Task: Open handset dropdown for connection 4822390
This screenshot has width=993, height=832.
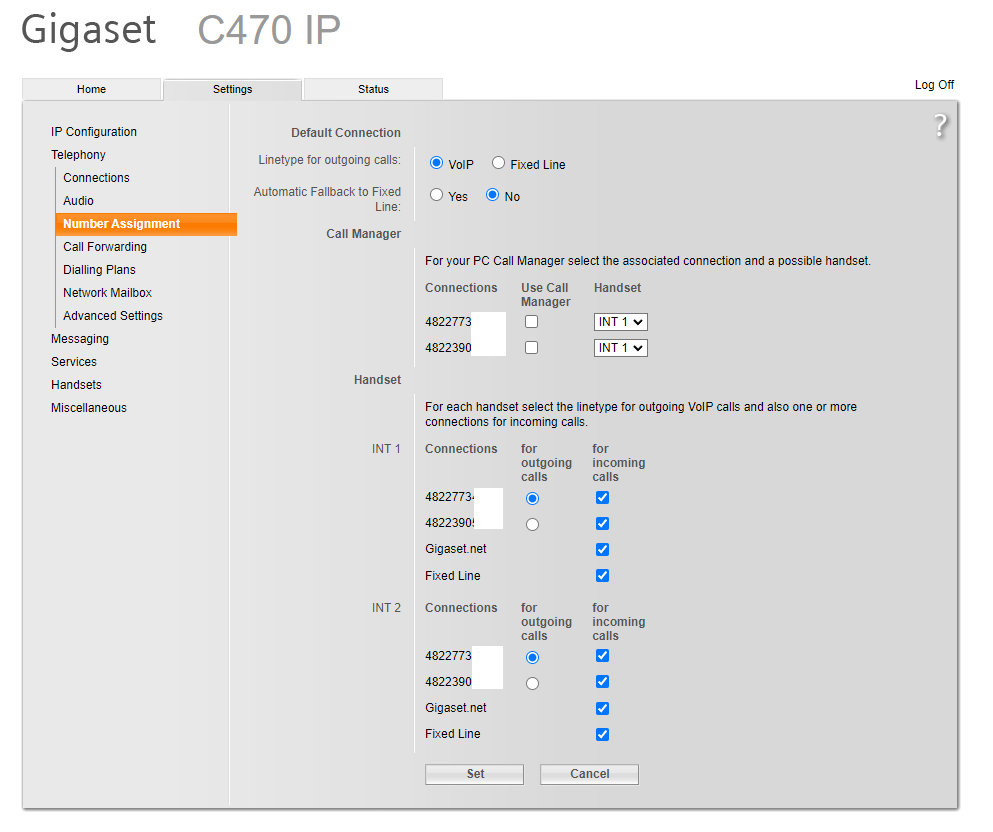Action: click(620, 348)
